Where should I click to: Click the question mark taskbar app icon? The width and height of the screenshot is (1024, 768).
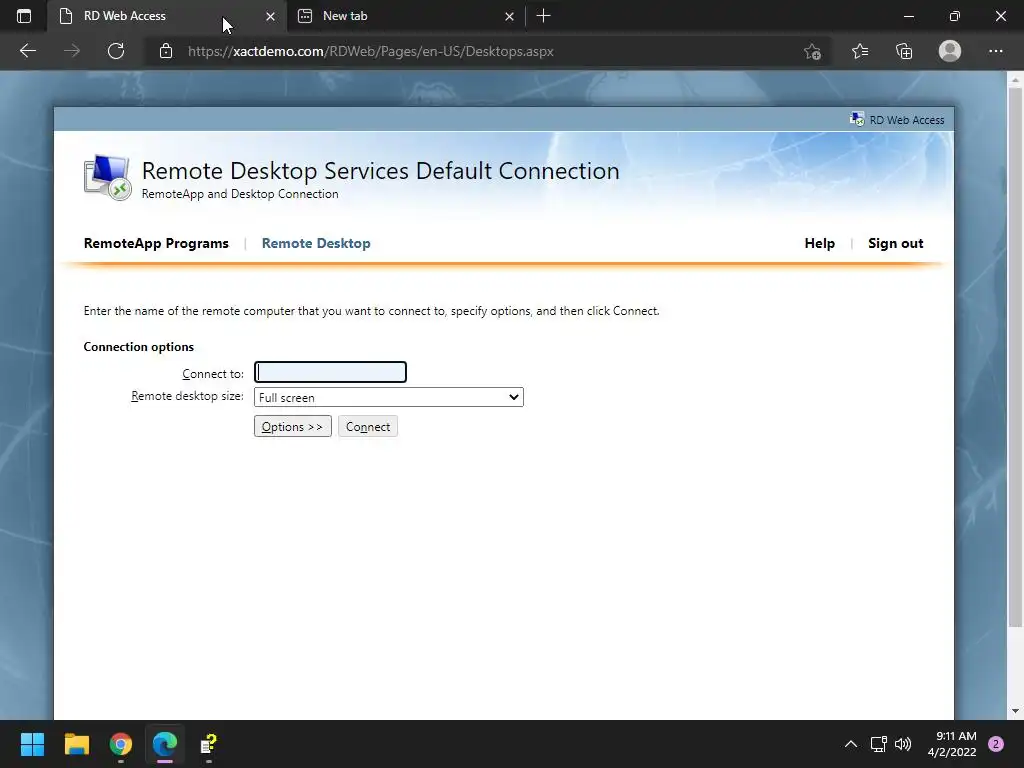point(209,744)
